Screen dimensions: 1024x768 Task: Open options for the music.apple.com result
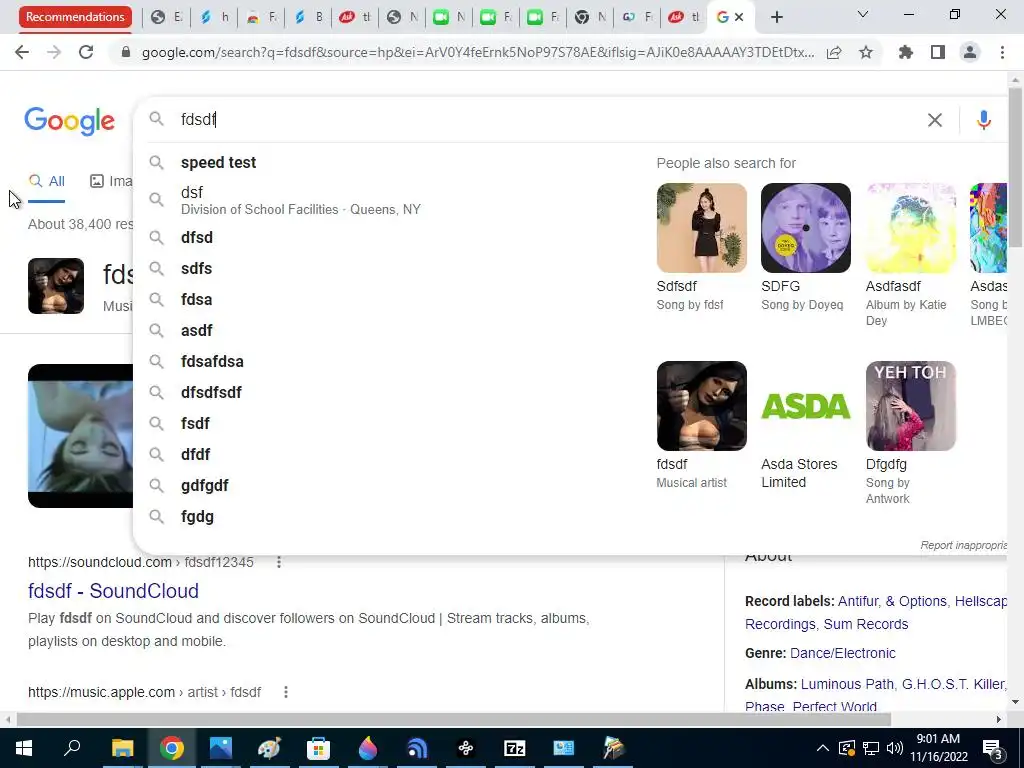285,692
